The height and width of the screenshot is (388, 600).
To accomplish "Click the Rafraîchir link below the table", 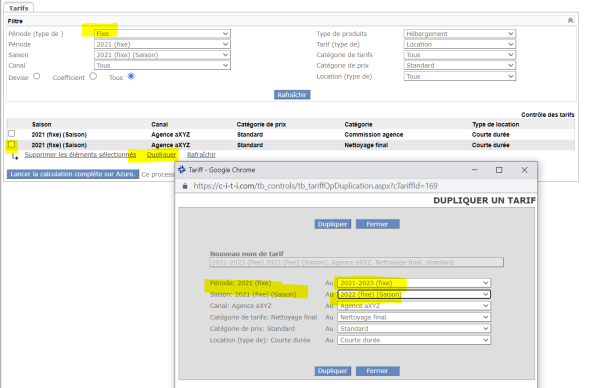I will 201,155.
